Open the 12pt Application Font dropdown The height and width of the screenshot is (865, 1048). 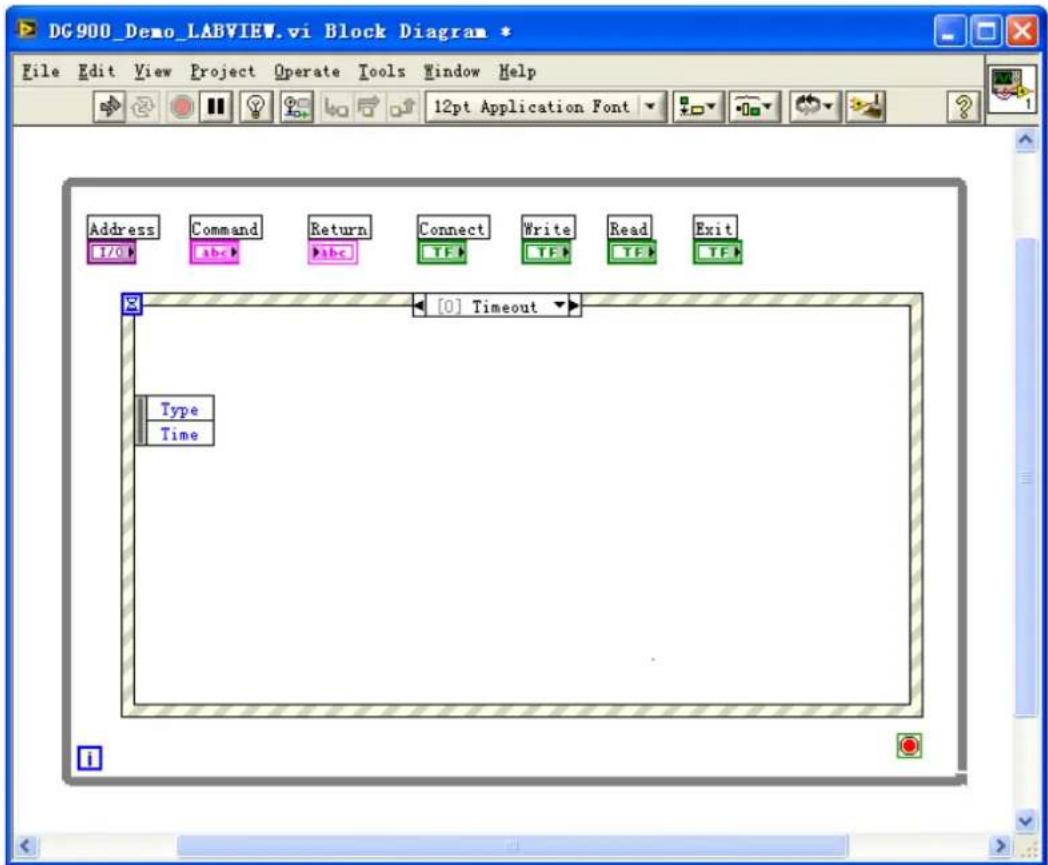tap(545, 107)
